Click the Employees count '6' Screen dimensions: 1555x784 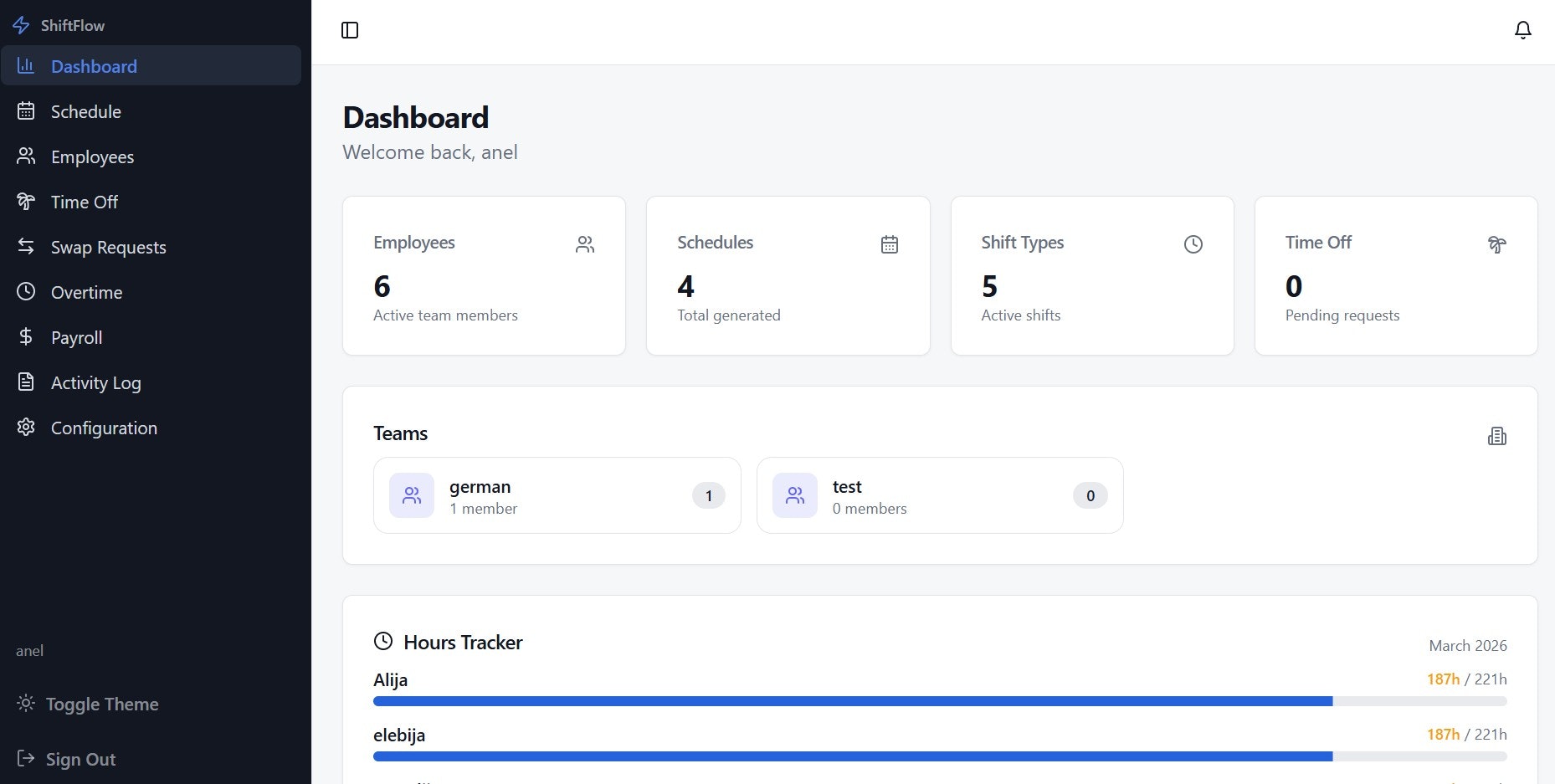382,287
